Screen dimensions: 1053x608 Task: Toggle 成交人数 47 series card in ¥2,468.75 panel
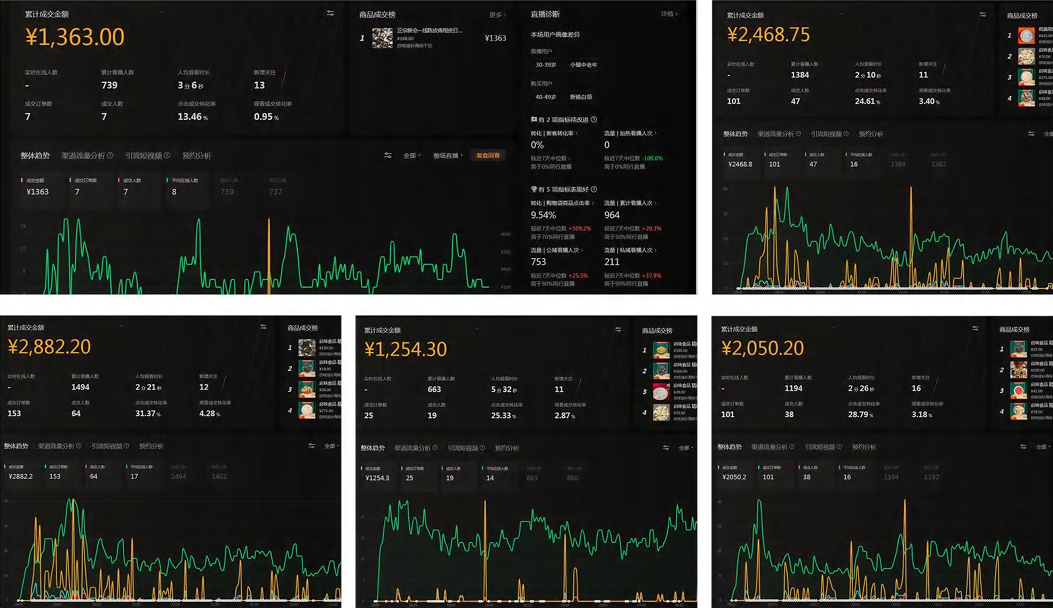point(821,160)
